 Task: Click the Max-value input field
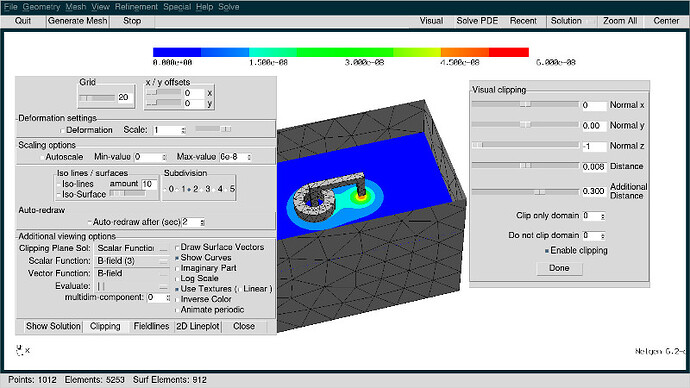[235, 157]
